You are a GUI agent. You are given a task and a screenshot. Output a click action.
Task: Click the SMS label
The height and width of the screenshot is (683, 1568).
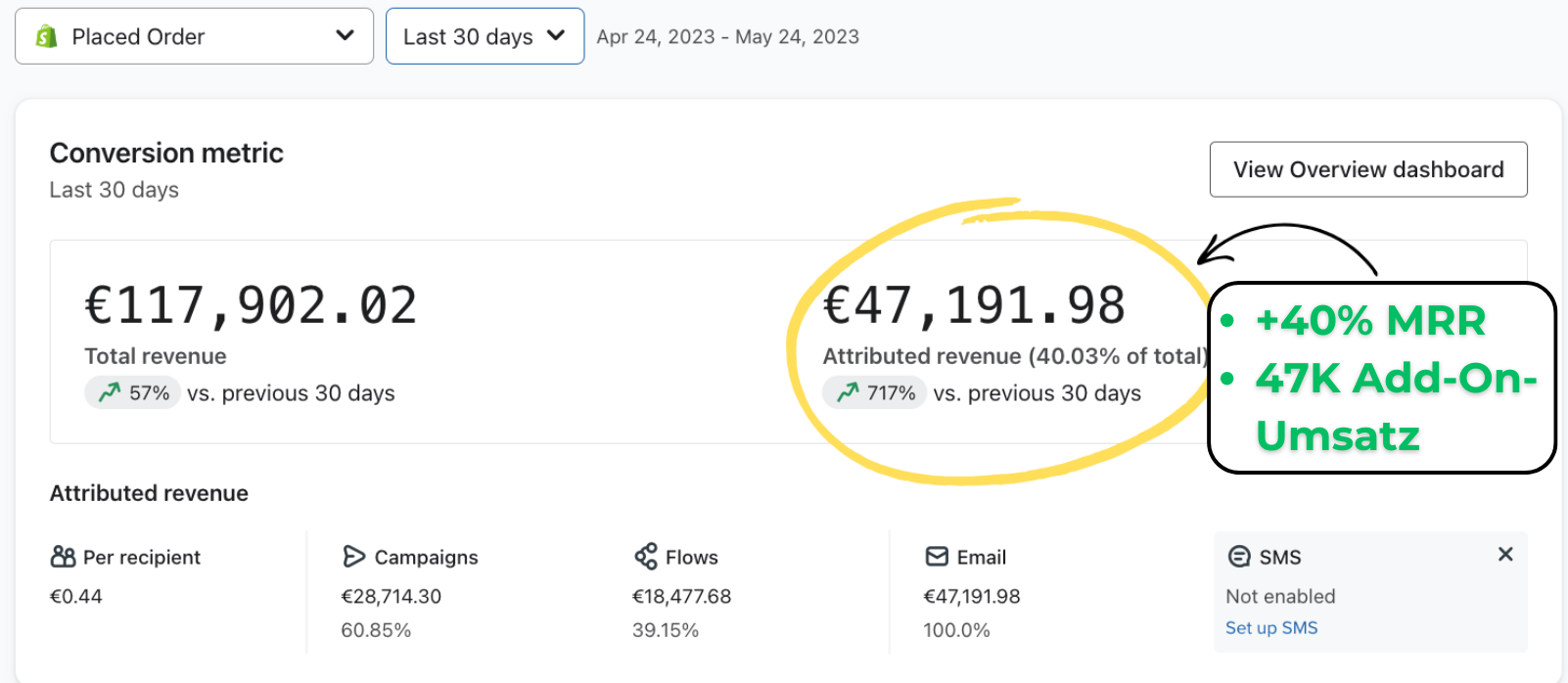click(1280, 557)
